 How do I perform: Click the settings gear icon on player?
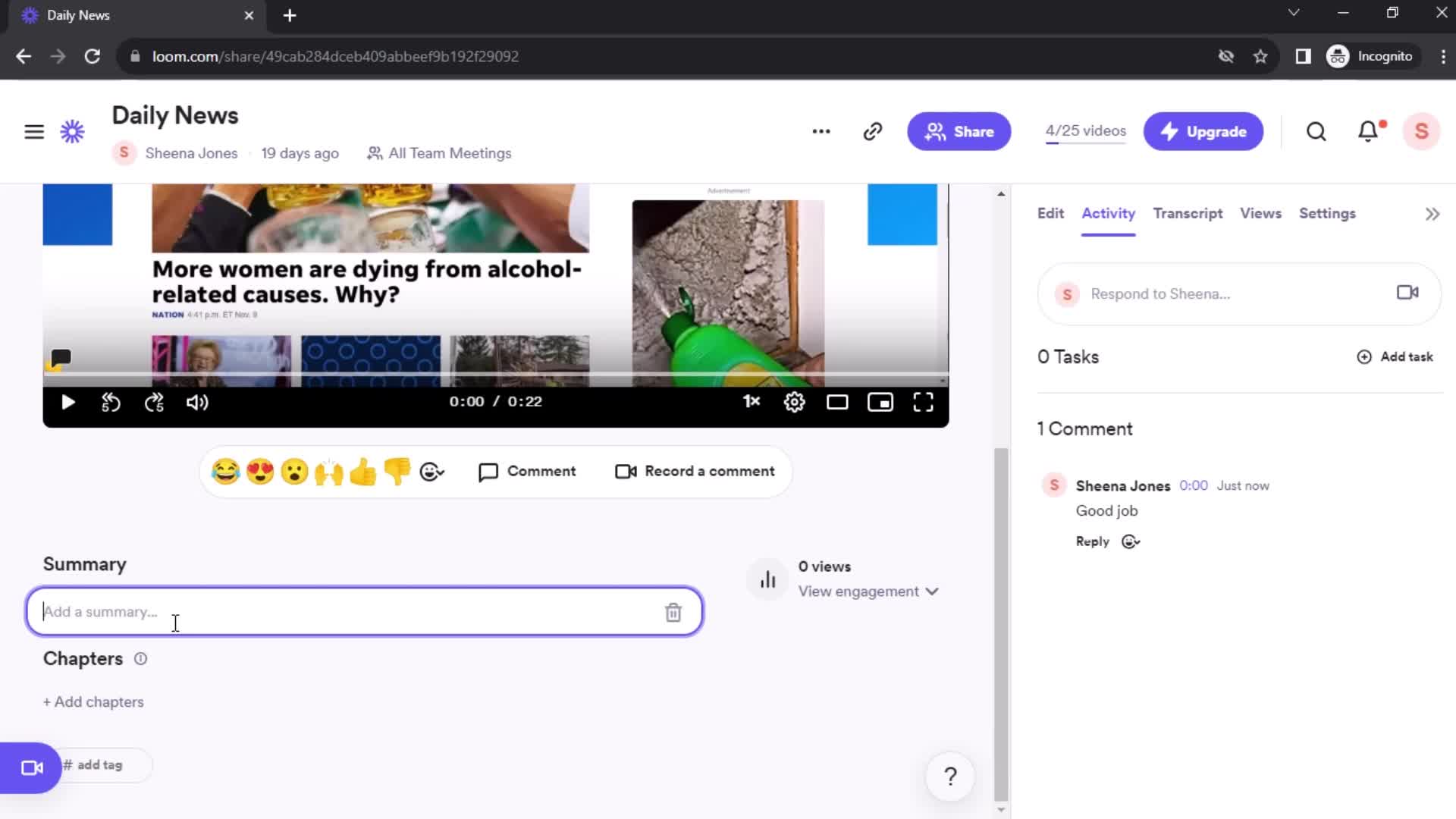tap(795, 401)
